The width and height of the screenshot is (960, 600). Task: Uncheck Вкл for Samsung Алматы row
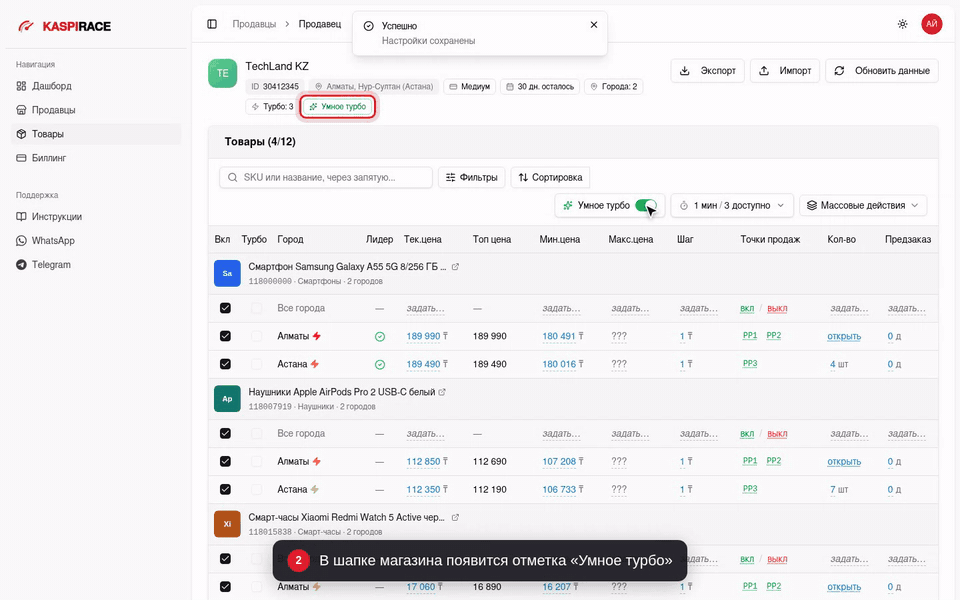pyautogui.click(x=225, y=336)
